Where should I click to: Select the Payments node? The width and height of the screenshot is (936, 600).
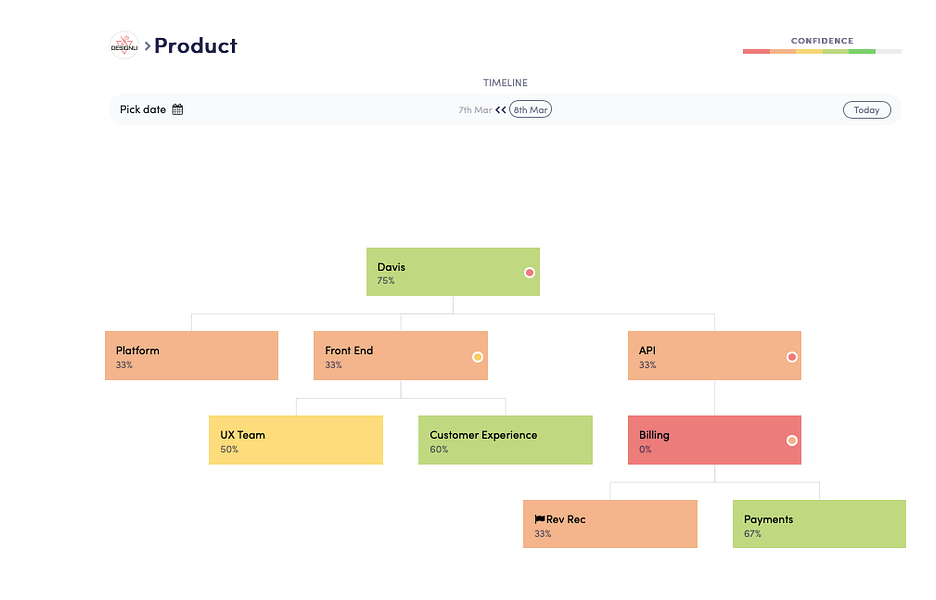[820, 524]
